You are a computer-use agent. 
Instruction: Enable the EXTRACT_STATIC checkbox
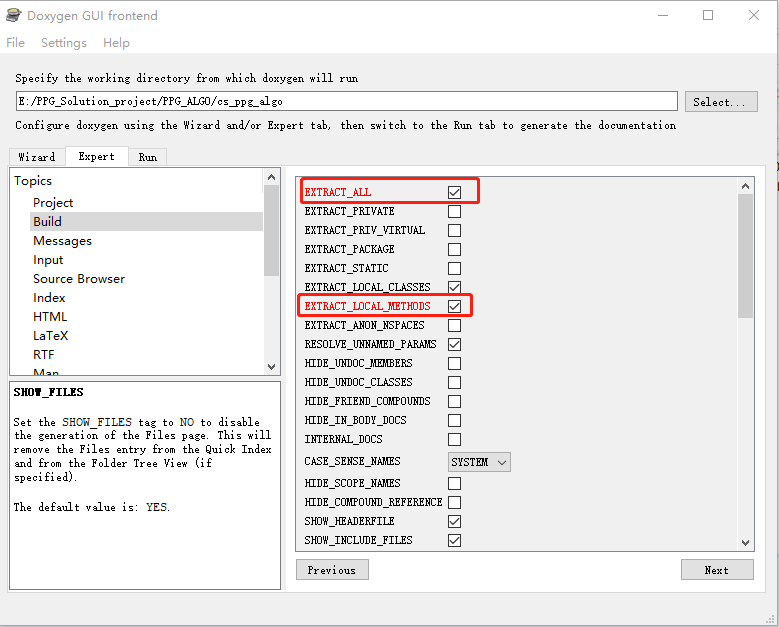454,268
